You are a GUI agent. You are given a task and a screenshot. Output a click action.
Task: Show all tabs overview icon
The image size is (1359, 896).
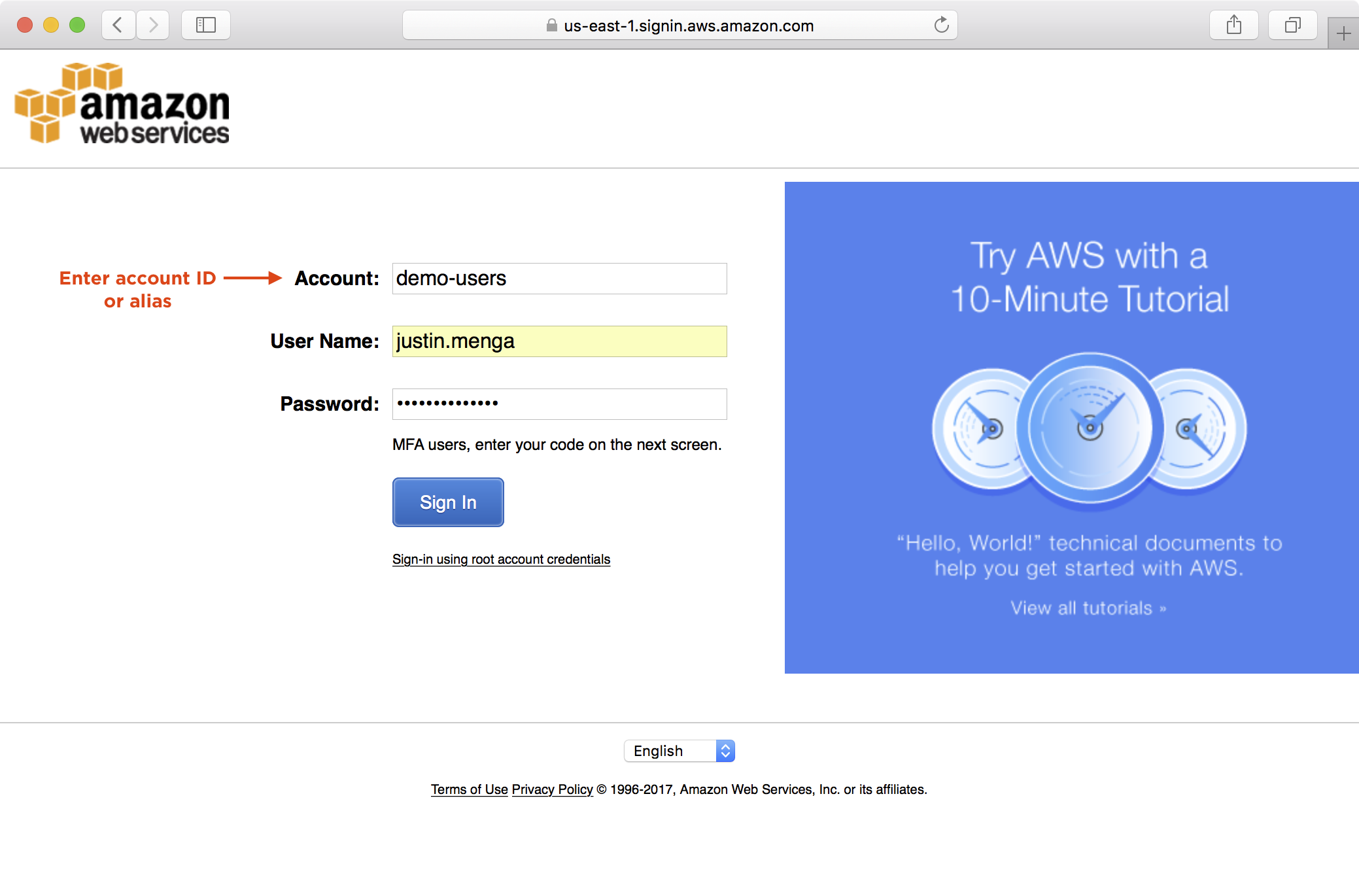(x=1293, y=26)
